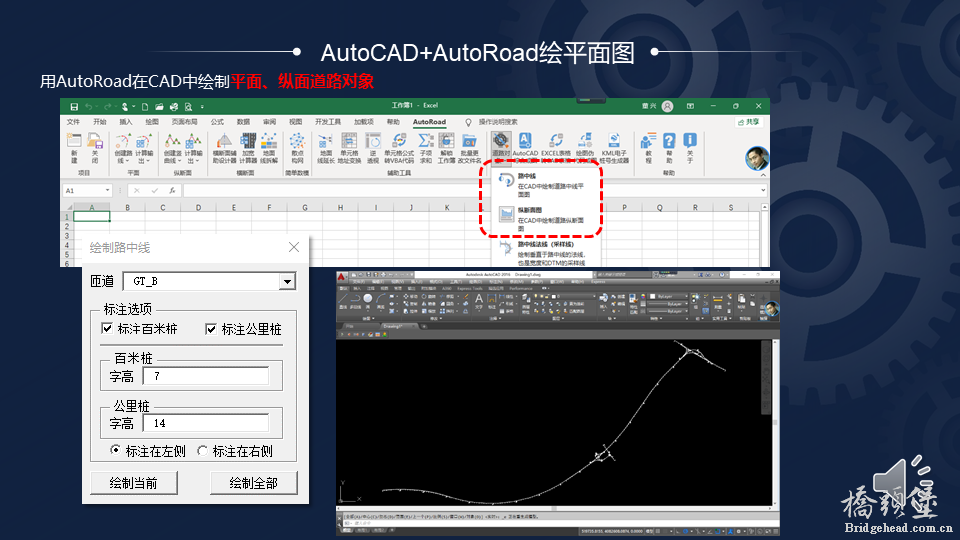The height and width of the screenshot is (540, 960).
Task: Switch to the 开始 ribbon tab
Action: coord(100,122)
